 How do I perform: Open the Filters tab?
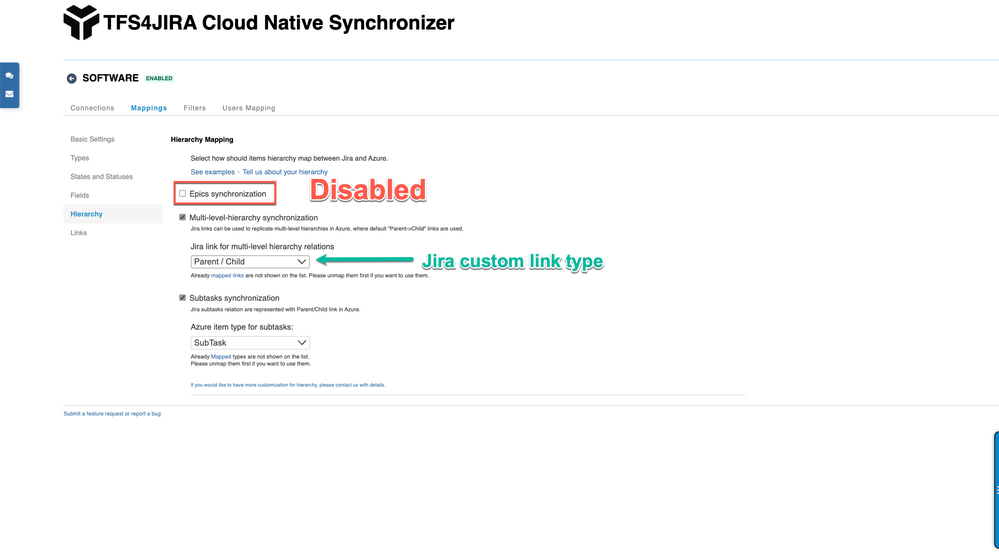coord(194,108)
